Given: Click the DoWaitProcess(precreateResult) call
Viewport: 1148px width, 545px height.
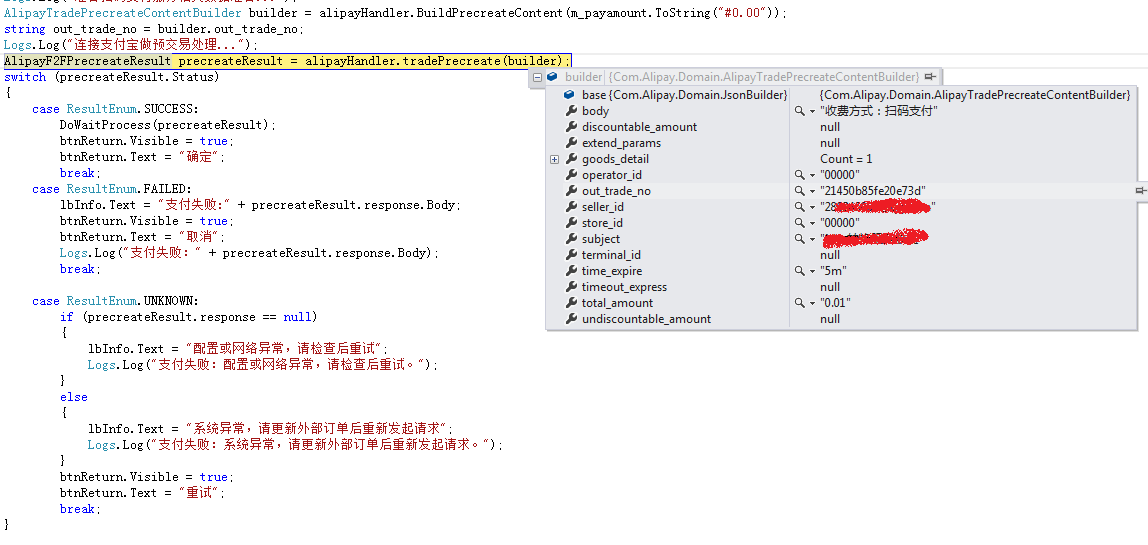Looking at the screenshot, I should tap(168, 125).
